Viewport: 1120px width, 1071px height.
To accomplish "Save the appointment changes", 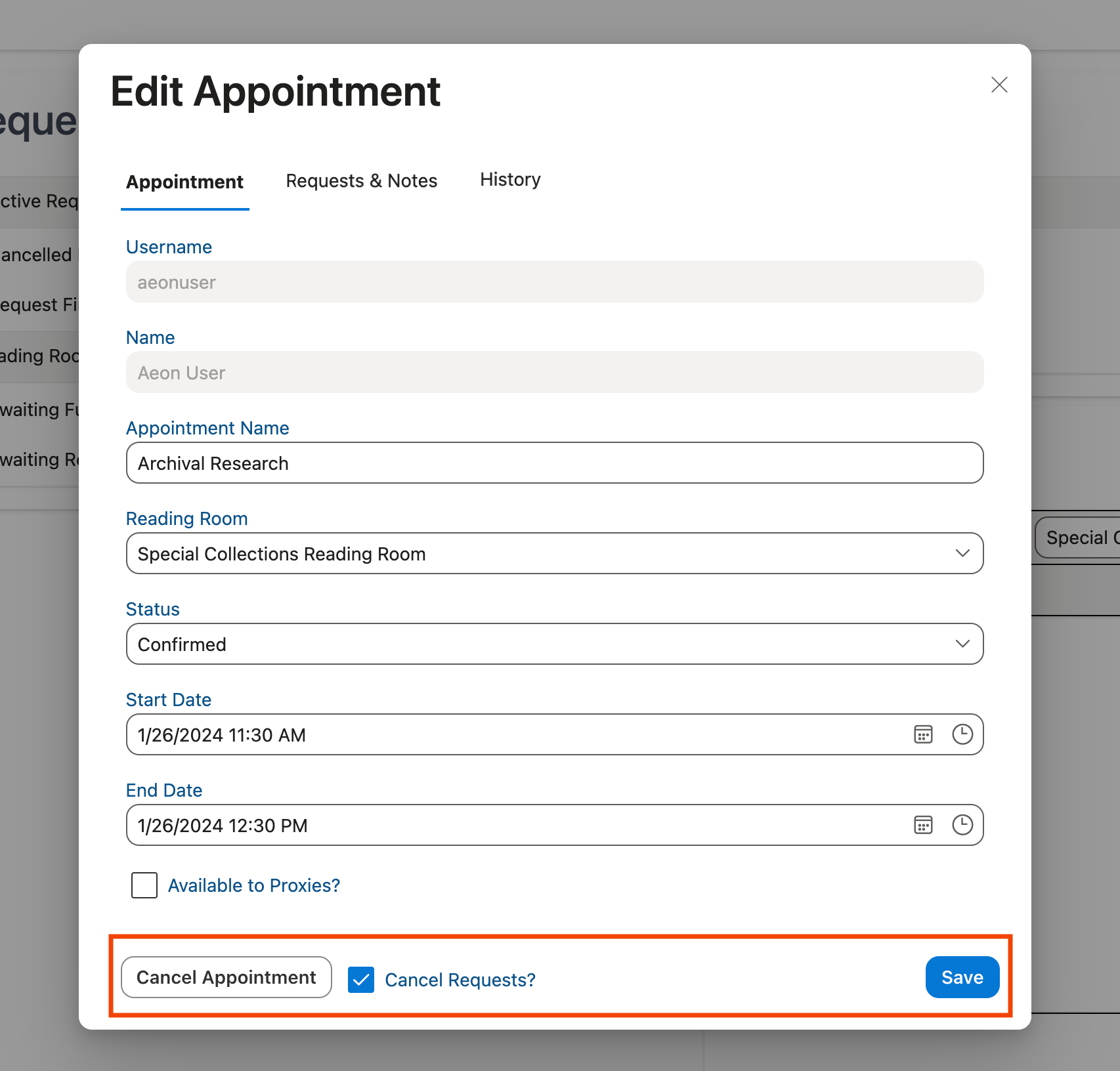I will point(962,977).
